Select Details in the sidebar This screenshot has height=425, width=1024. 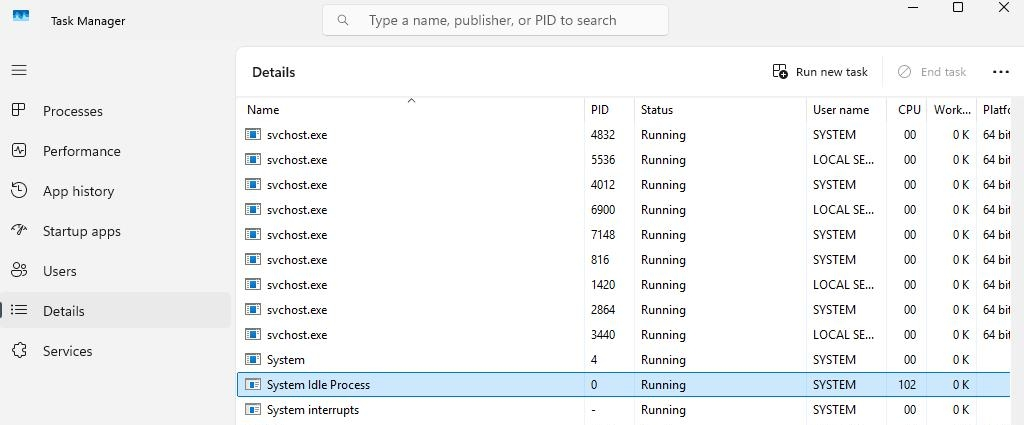click(116, 311)
